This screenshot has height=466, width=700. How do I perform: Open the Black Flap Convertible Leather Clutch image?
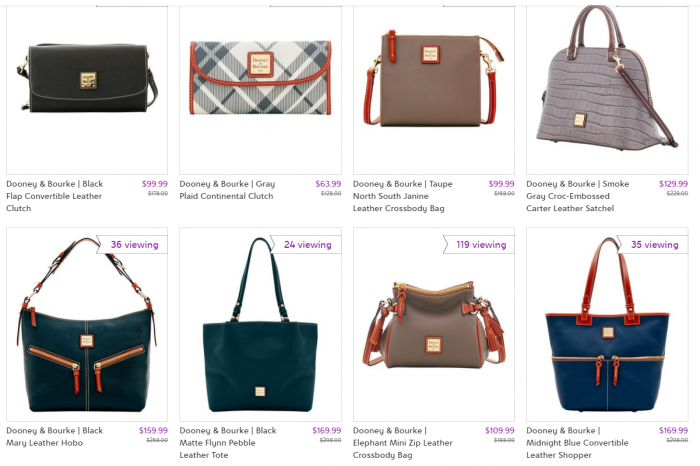[87, 78]
